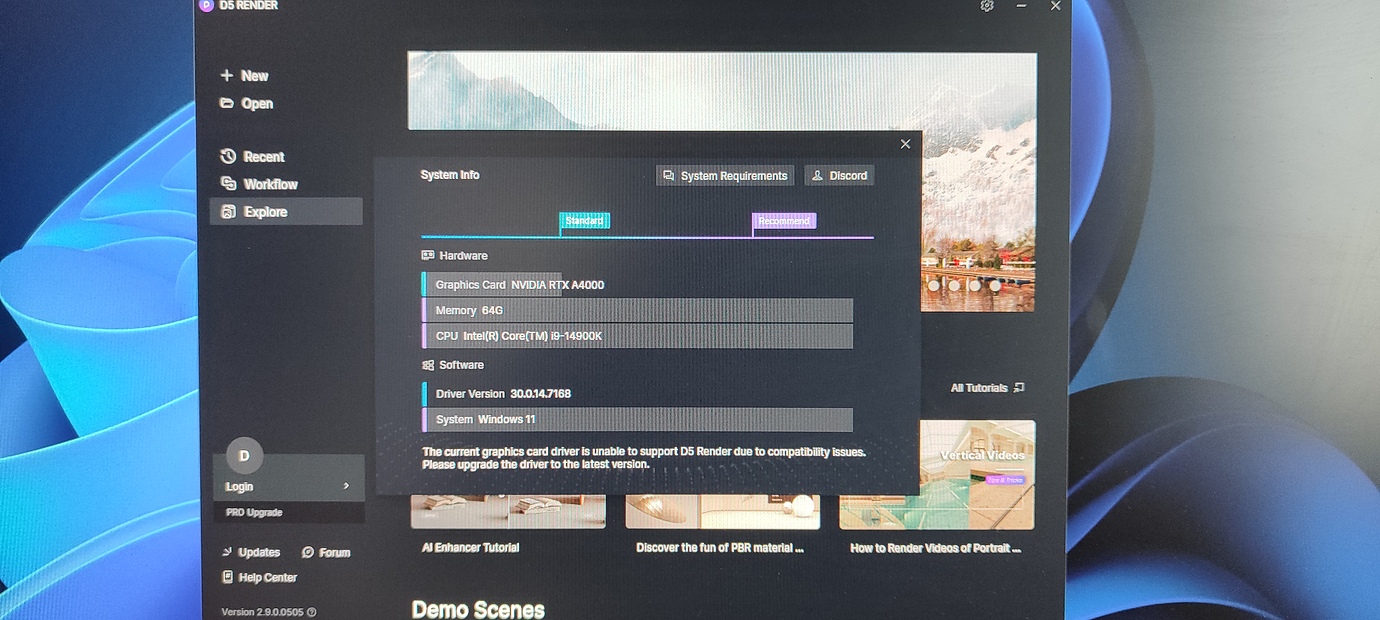Select the Recent clock icon in sidebar
Screen dimensions: 1380x620
[230, 156]
